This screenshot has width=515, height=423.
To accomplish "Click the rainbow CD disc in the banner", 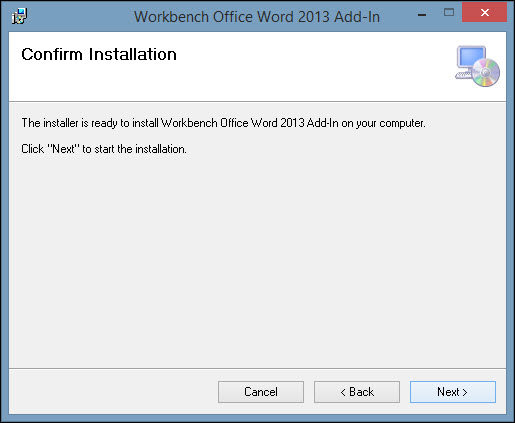I will pyautogui.click(x=486, y=72).
